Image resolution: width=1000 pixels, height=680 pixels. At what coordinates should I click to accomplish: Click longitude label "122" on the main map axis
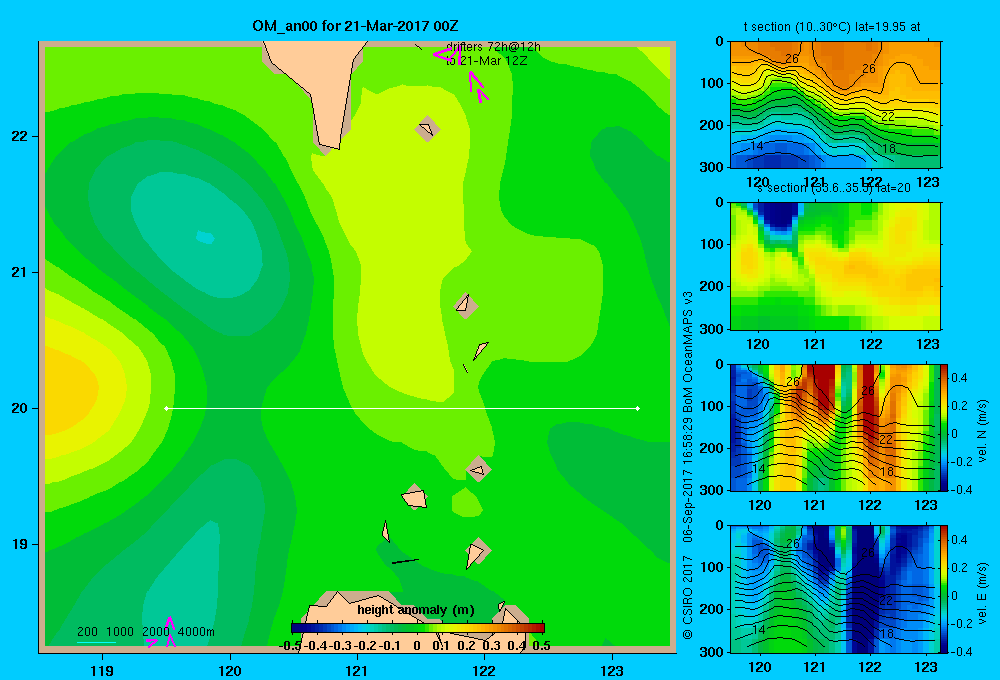484,670
